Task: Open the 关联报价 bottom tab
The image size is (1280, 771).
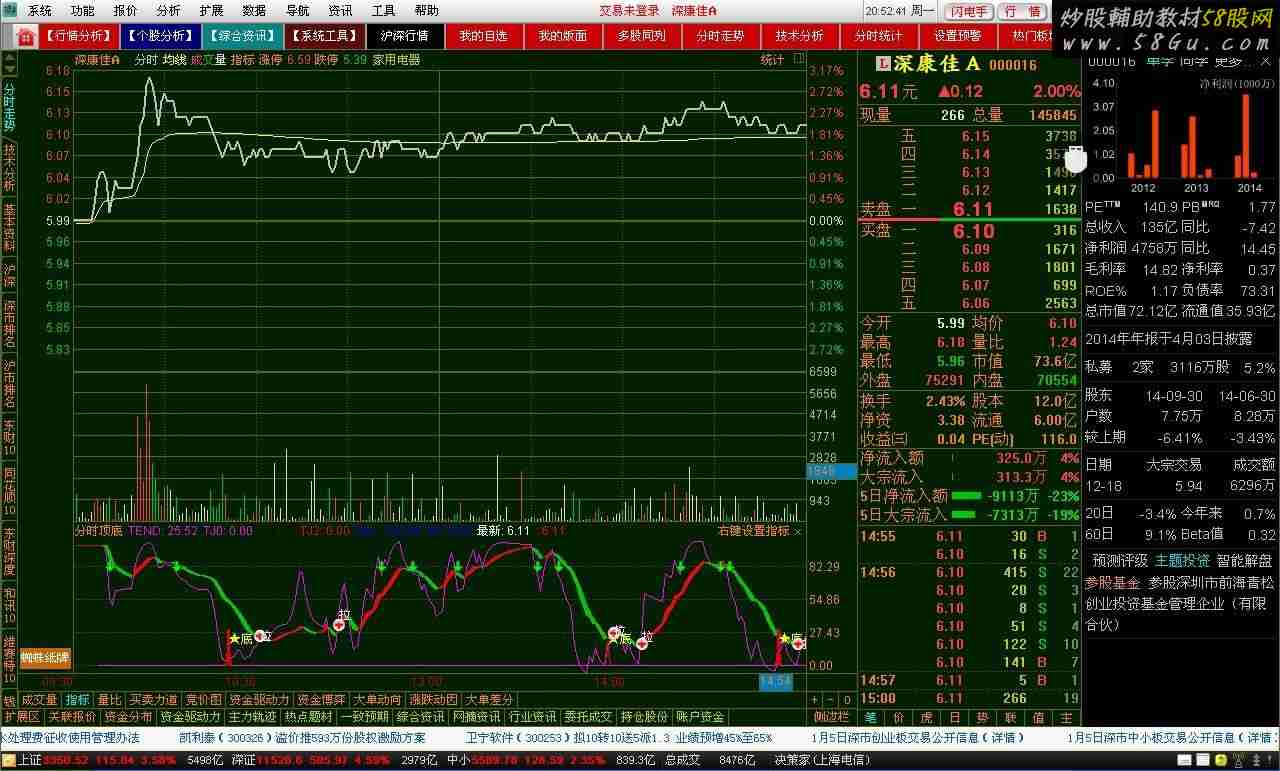Action: pos(72,717)
